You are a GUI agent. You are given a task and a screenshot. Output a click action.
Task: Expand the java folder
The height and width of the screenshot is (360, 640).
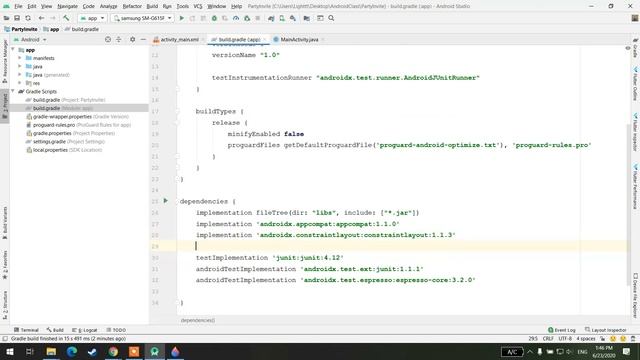point(20,66)
